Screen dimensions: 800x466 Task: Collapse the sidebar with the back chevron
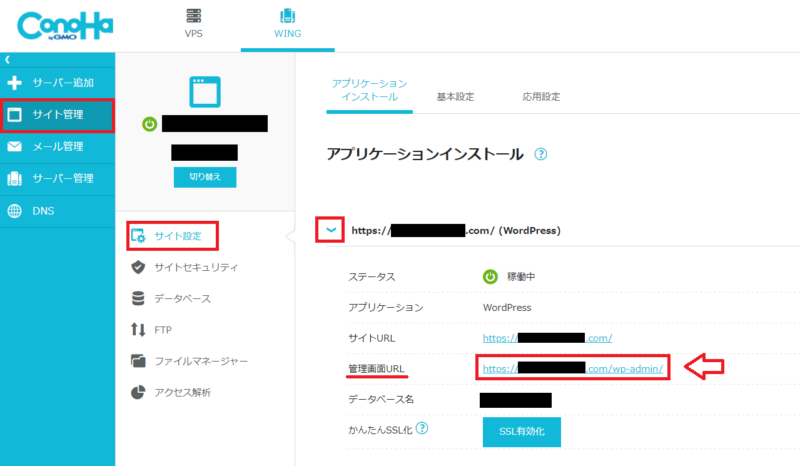[x=7, y=60]
